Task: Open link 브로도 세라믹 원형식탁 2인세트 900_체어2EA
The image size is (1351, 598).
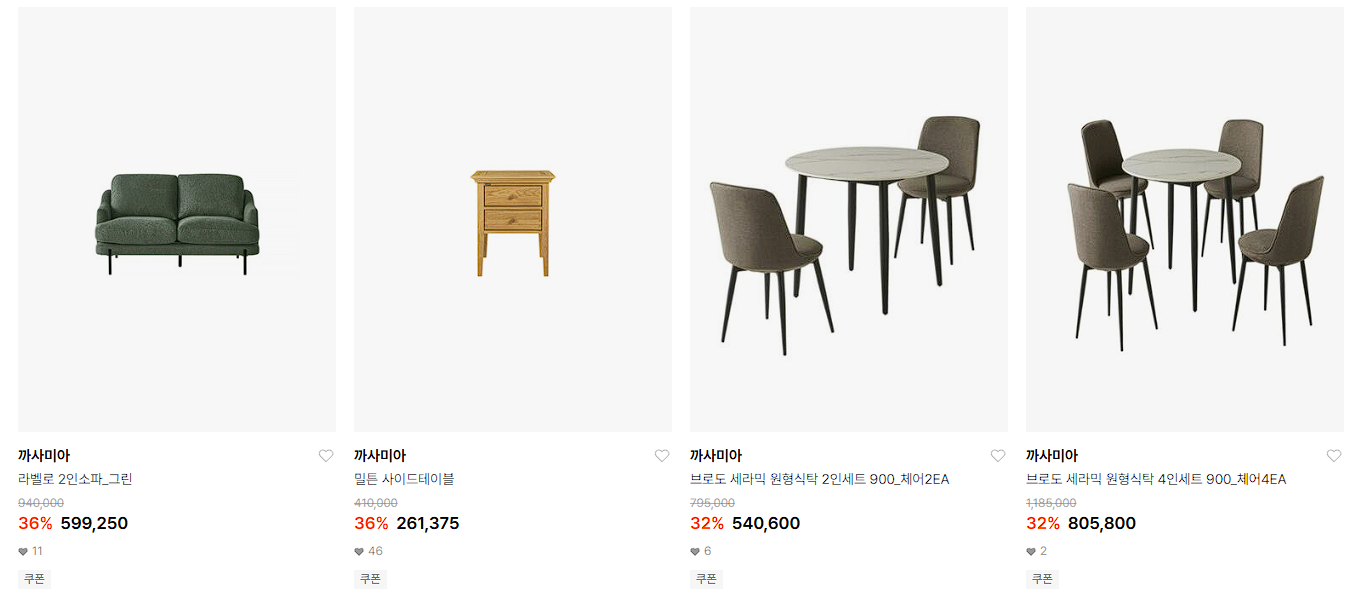Action: click(x=819, y=479)
